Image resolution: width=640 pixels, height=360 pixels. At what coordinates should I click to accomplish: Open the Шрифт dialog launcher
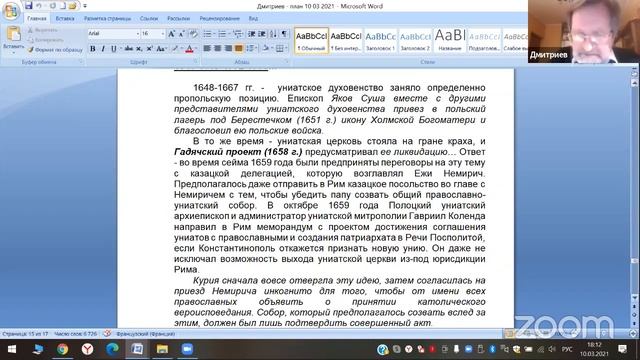[x=196, y=62]
